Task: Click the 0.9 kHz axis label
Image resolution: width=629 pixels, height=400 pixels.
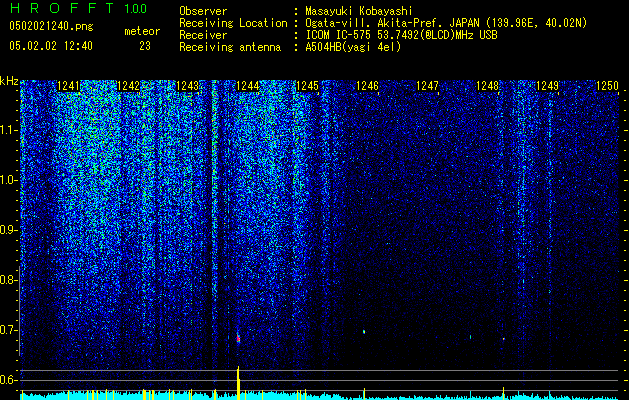Action: pos(8,230)
